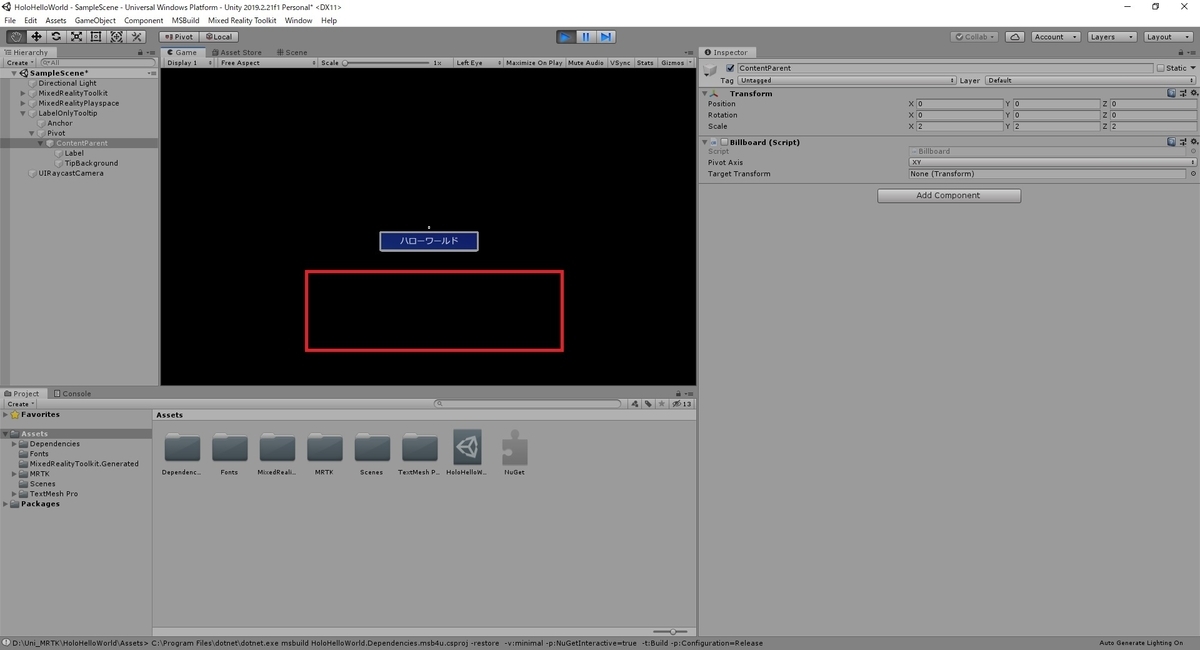Image resolution: width=1200 pixels, height=650 pixels.
Task: Expand the MixedRealityToolkit hierarchy node
Action: 23,93
